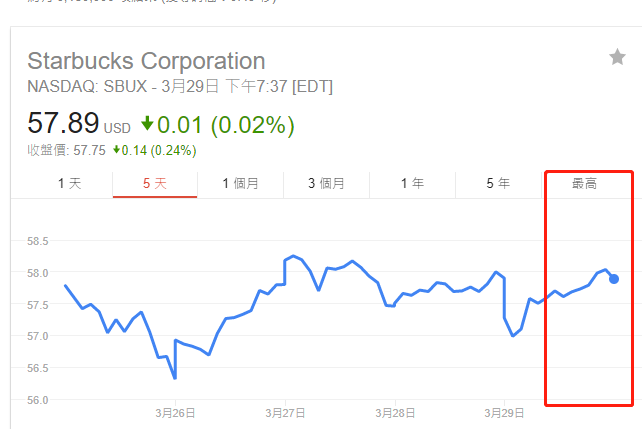Click the 3月28日 date label on the axis
The image size is (642, 429).
(396, 411)
